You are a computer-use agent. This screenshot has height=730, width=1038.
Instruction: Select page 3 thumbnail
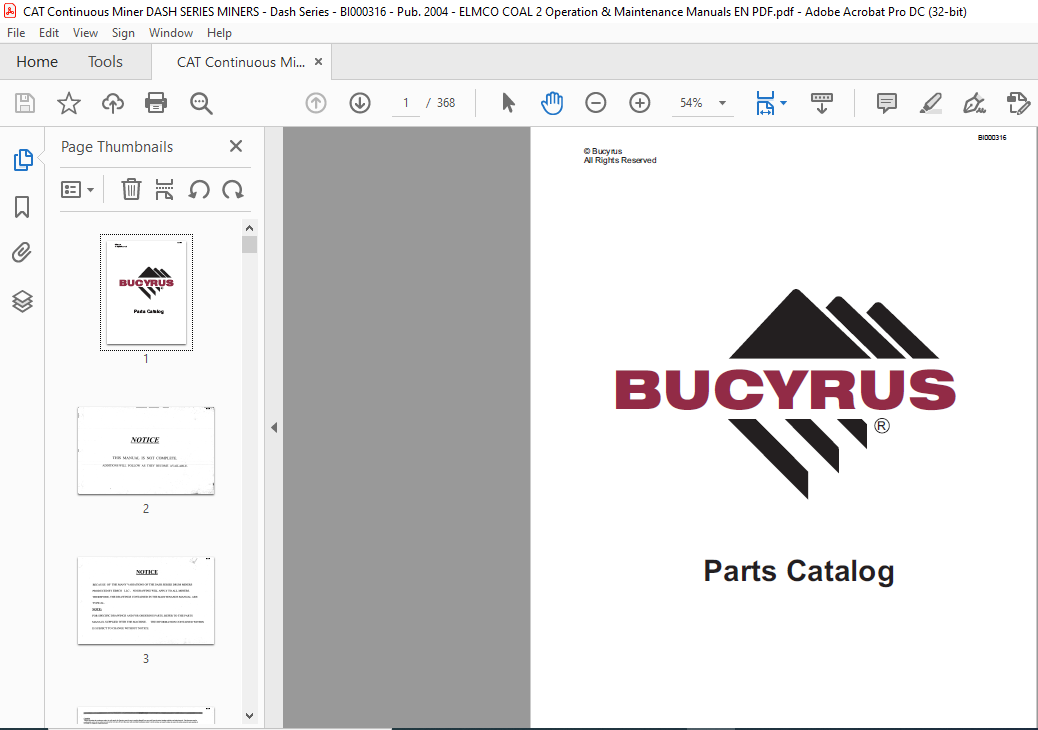(x=146, y=601)
